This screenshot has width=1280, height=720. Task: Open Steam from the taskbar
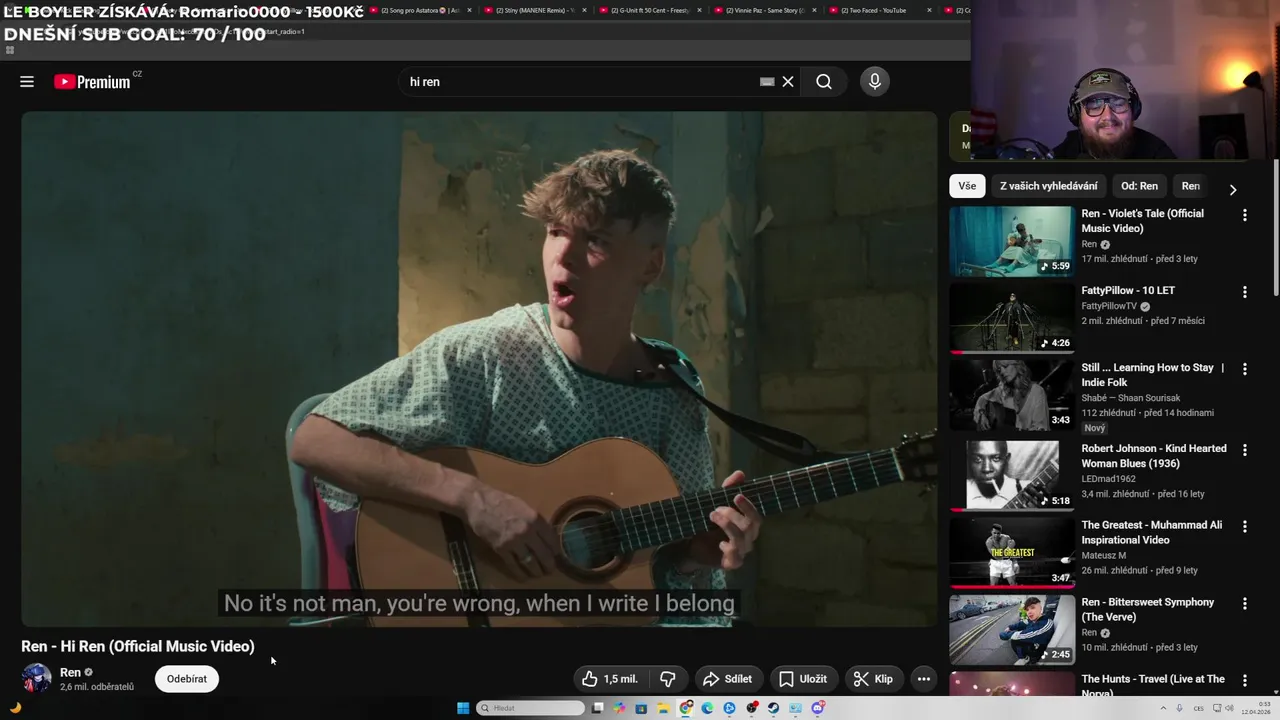click(773, 708)
